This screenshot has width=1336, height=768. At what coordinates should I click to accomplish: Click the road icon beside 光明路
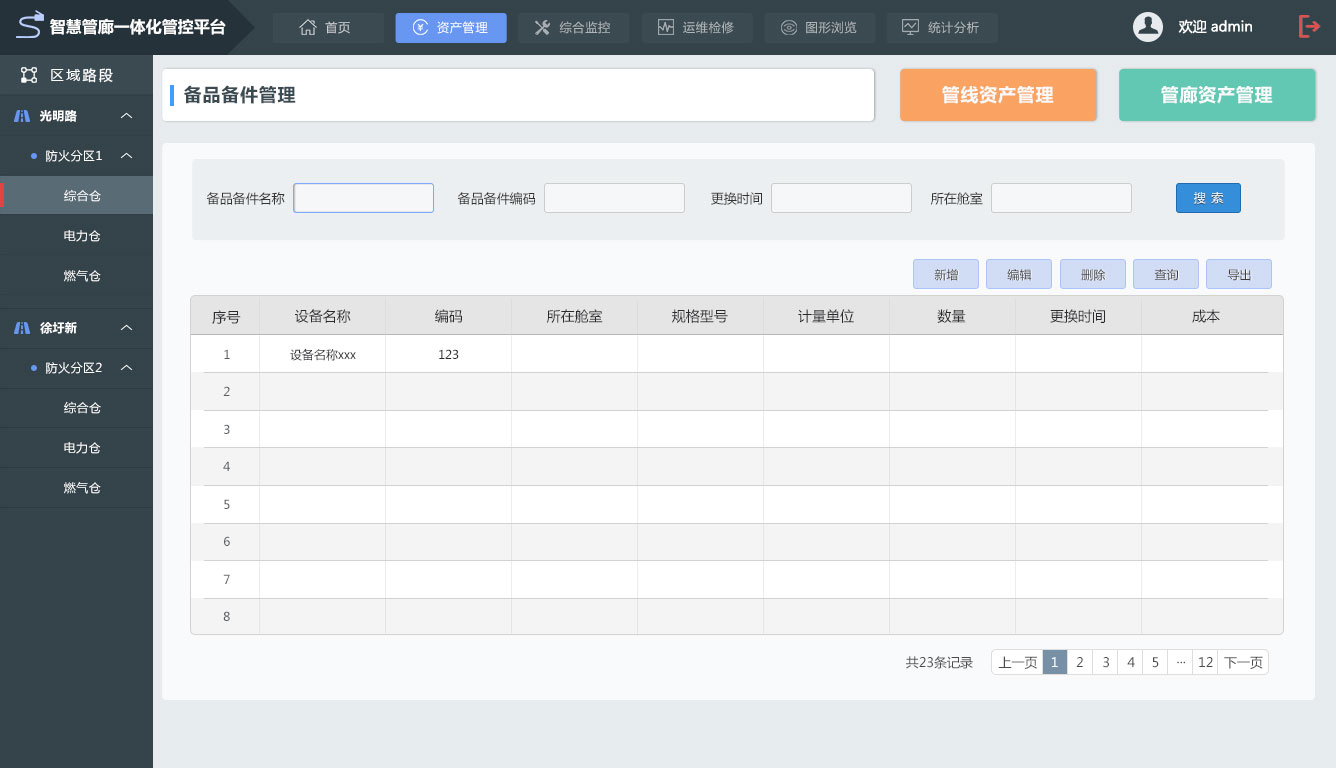(22, 116)
